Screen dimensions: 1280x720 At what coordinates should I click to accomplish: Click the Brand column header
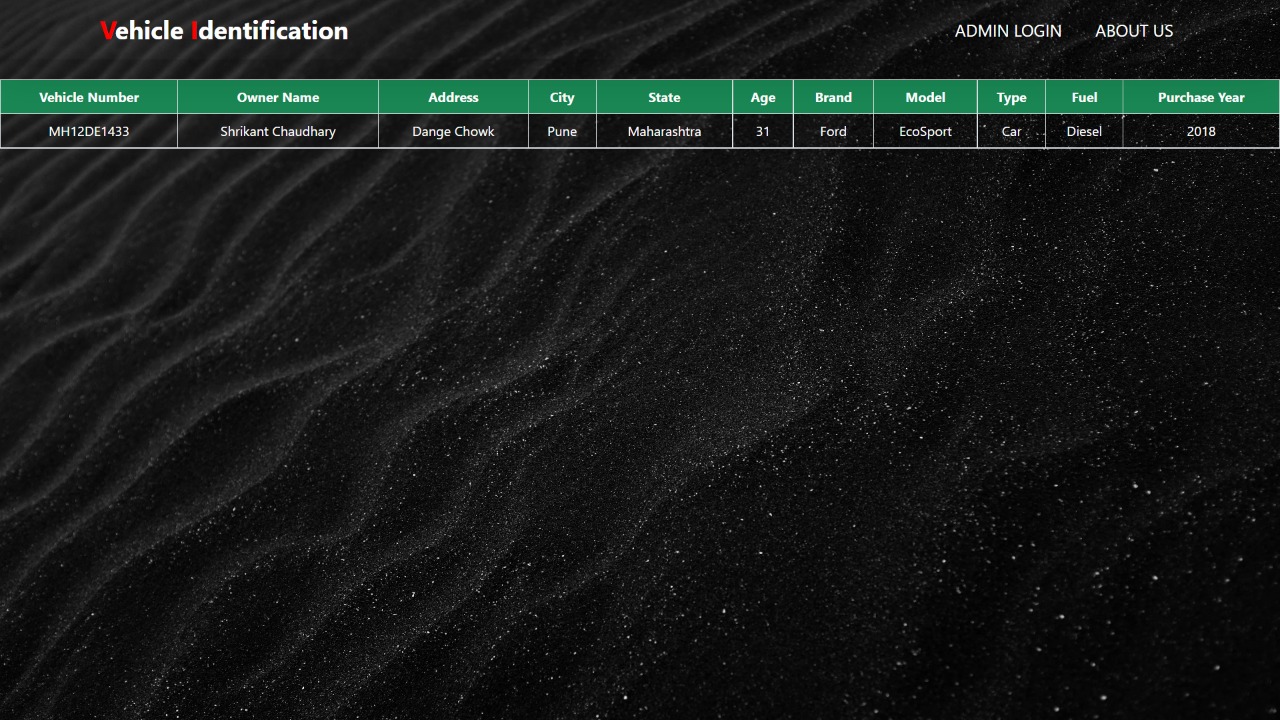click(x=832, y=97)
